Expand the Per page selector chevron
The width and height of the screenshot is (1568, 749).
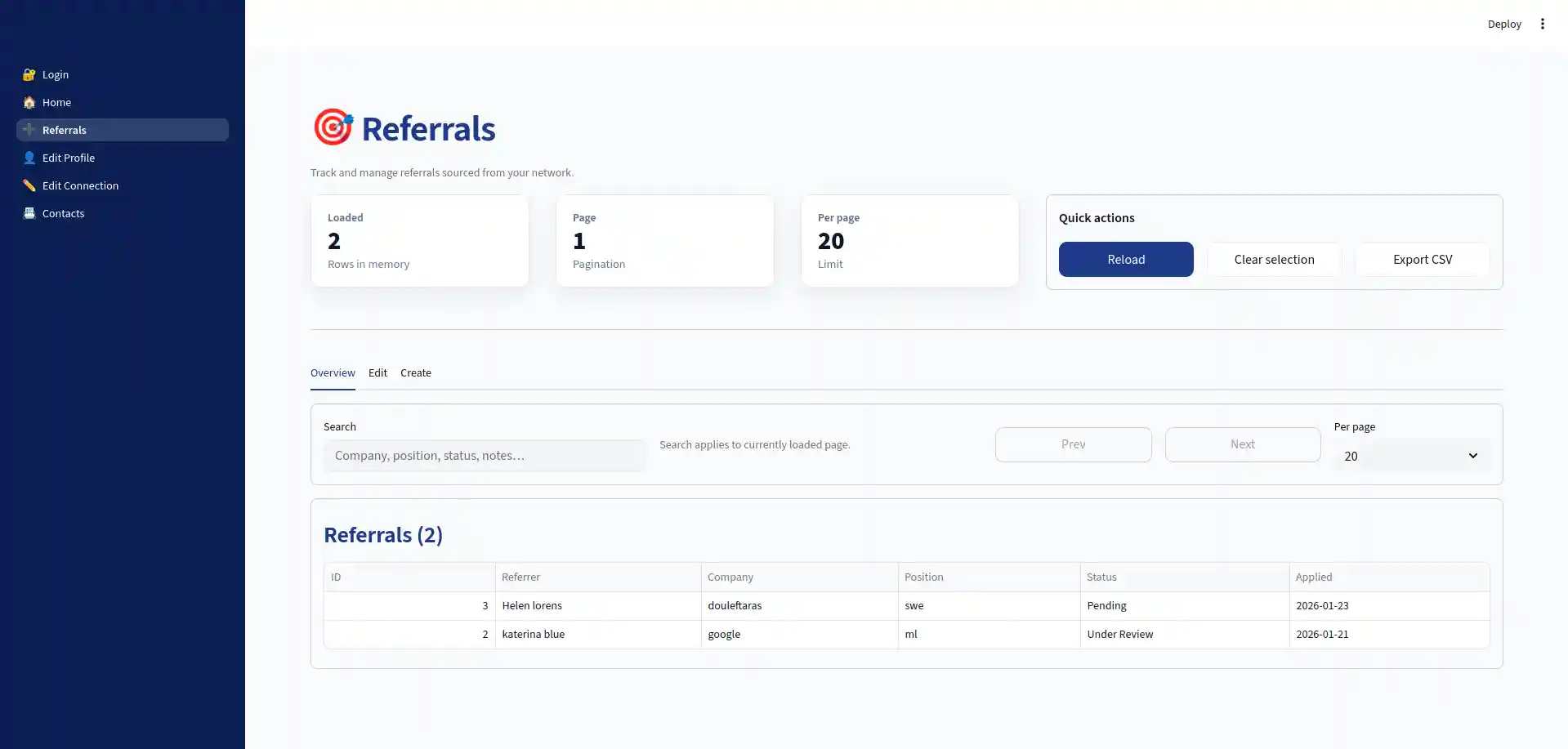(1472, 456)
